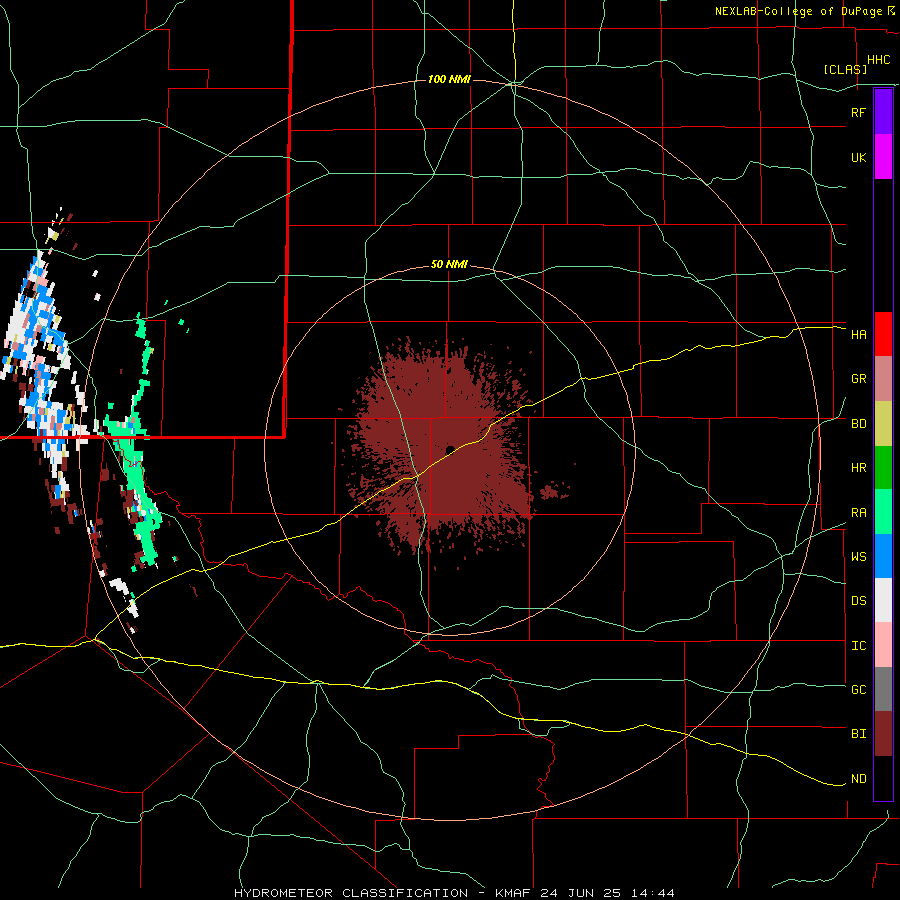Viewport: 900px width, 900px height.
Task: Click the RA legend label
Action: tap(858, 513)
